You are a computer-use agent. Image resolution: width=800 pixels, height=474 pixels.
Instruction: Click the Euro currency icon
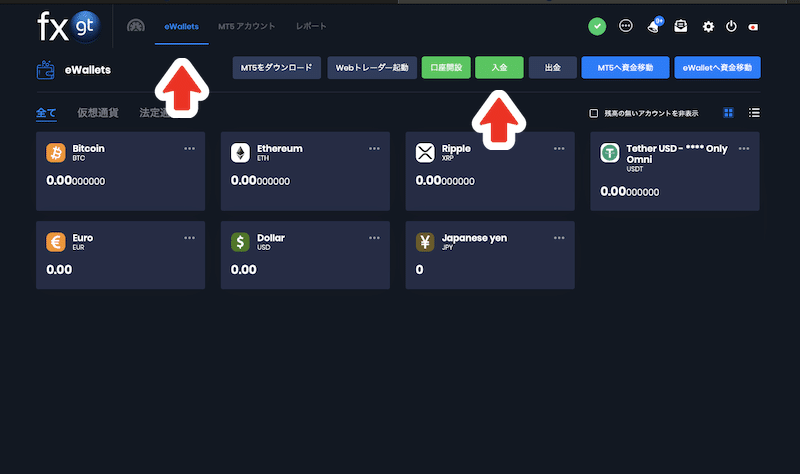point(56,242)
